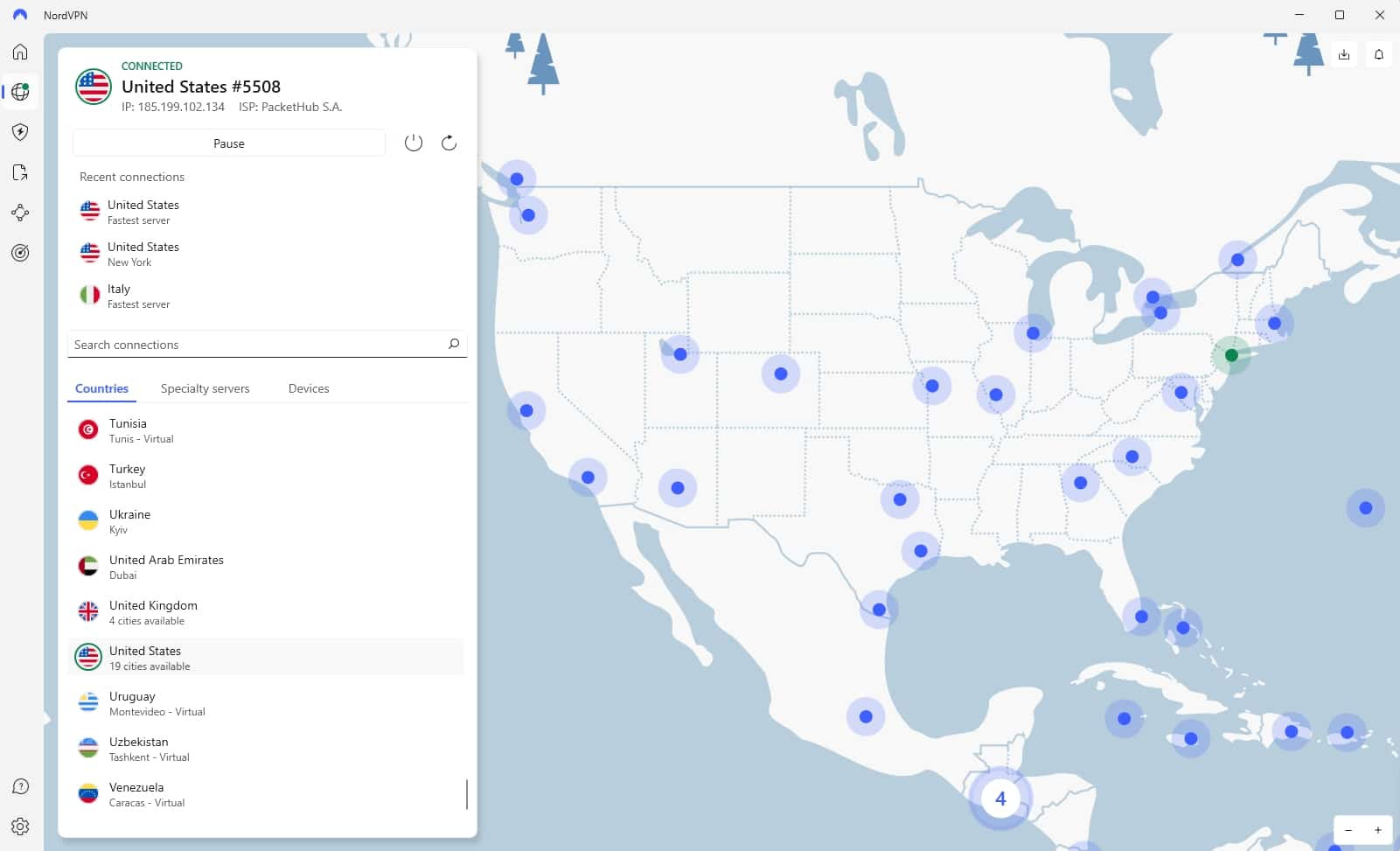Click the Ukraine flag icon

[x=88, y=520]
